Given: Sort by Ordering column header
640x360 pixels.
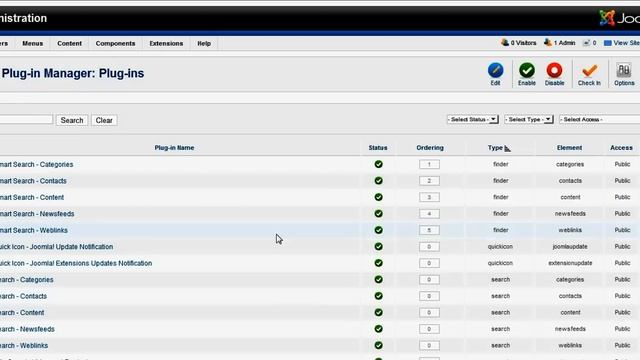Looking at the screenshot, I should point(430,148).
